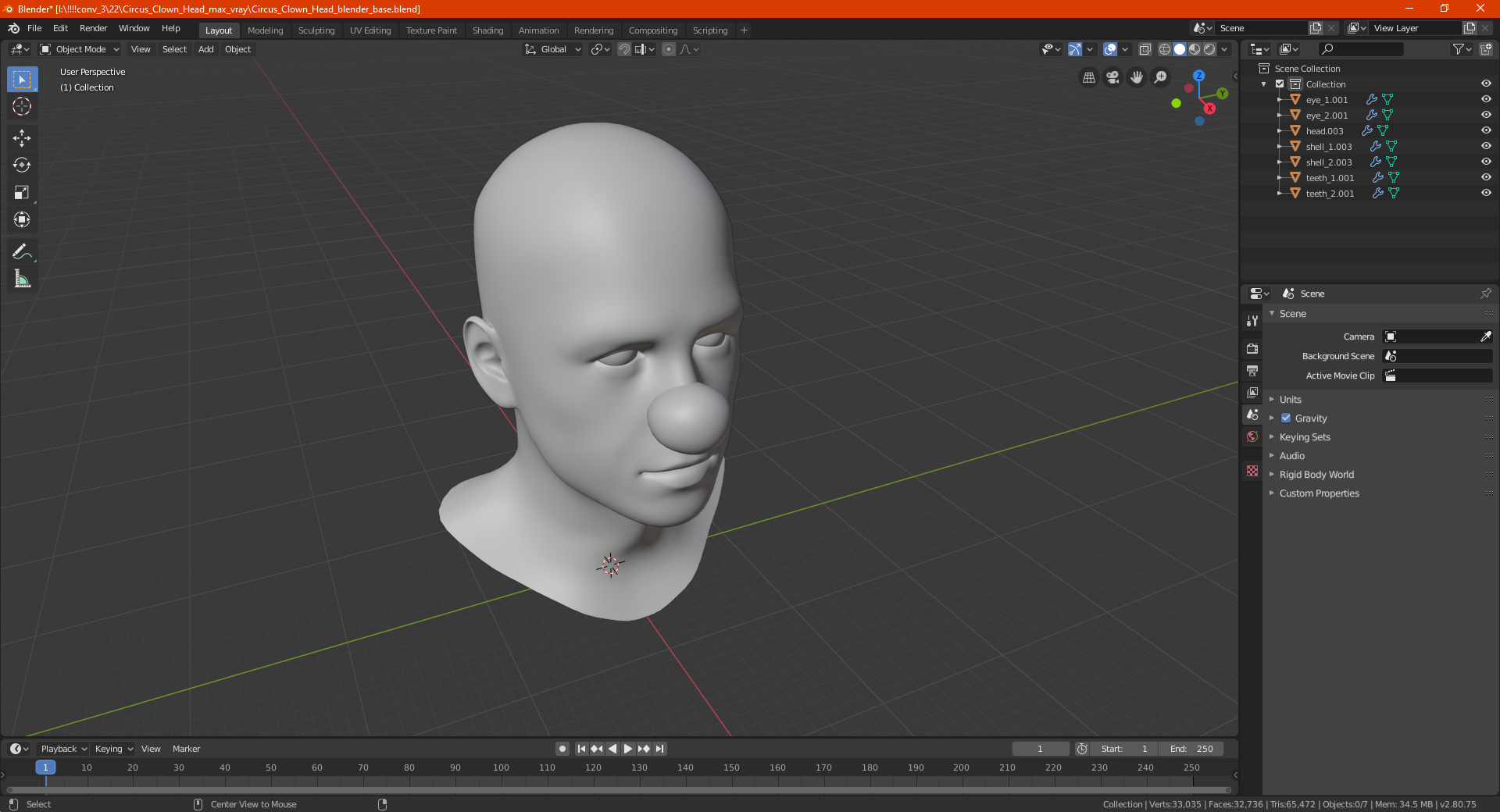This screenshot has width=1500, height=812.
Task: Jump to previous keyframe
Action: [597, 749]
